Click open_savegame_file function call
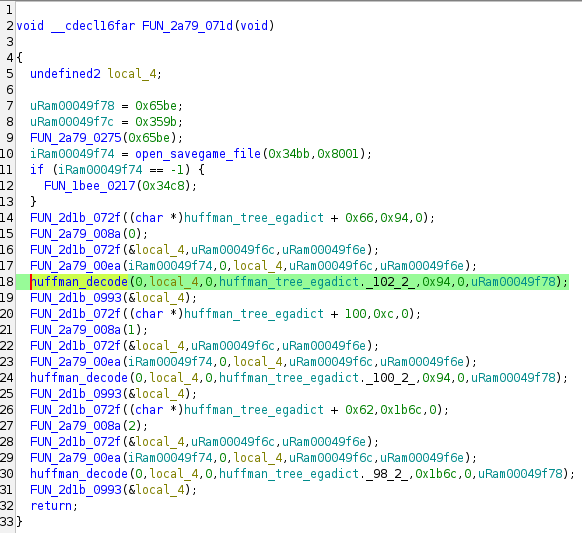 click(198, 154)
